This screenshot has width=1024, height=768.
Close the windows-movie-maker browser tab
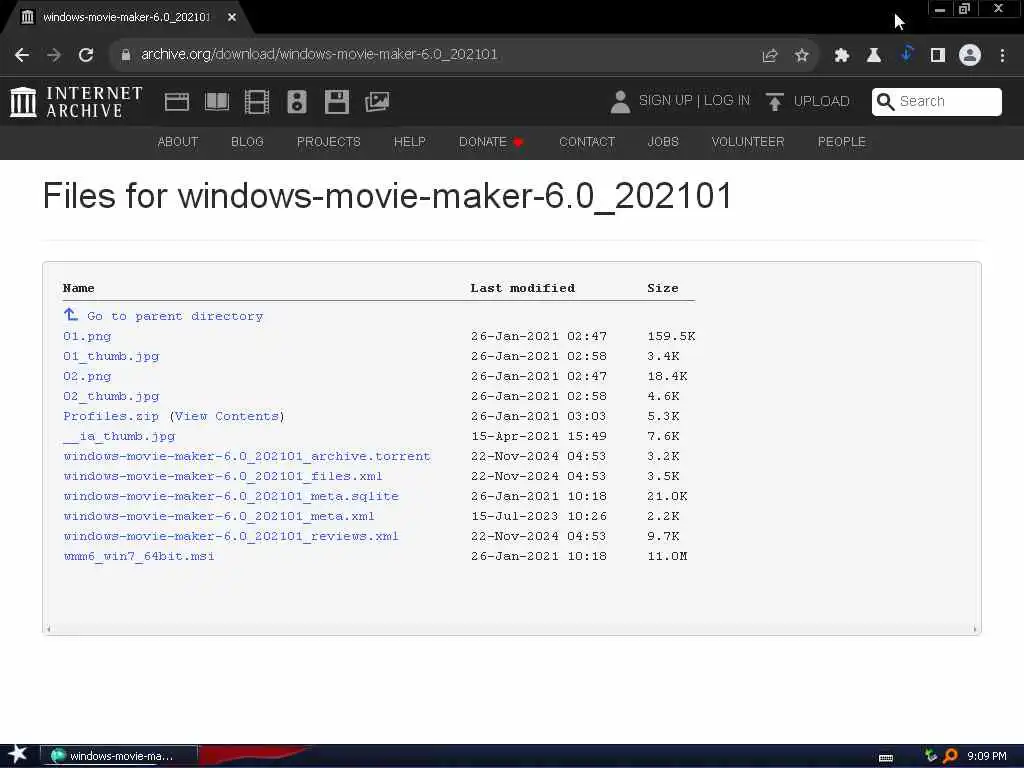coord(232,18)
